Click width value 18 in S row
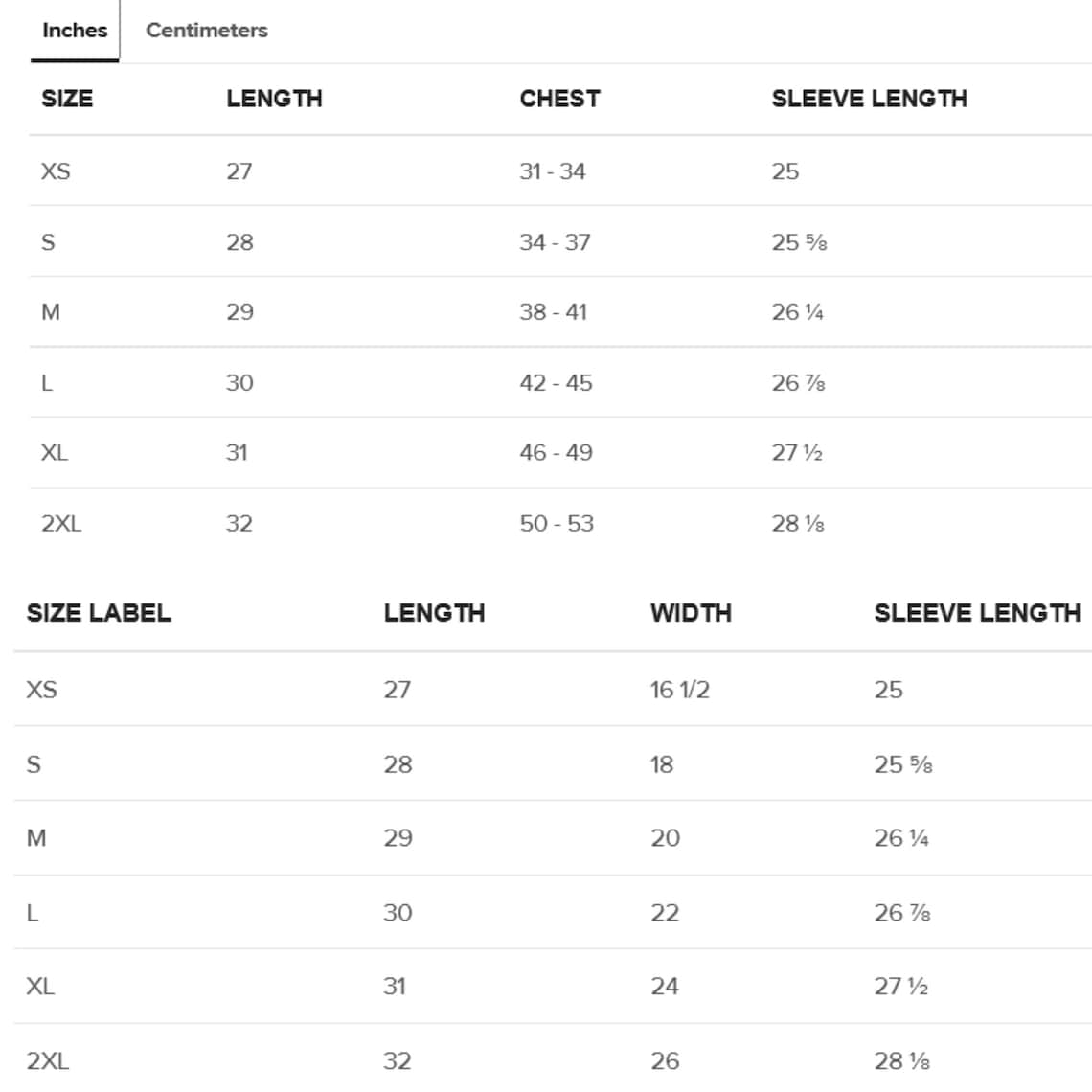This screenshot has height=1092, width=1092. coord(662,764)
